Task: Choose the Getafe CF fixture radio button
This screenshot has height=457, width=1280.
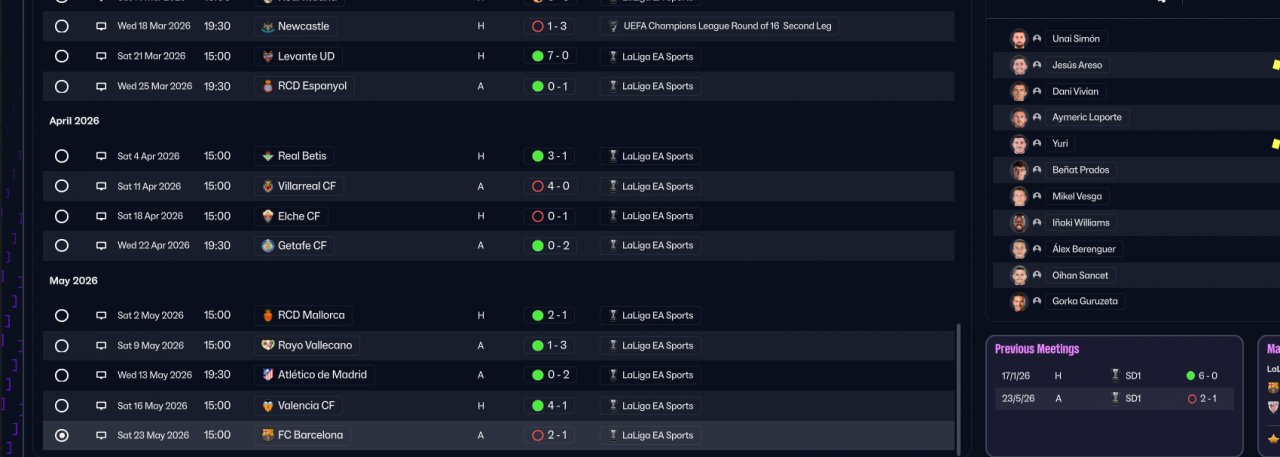Action: (62, 246)
